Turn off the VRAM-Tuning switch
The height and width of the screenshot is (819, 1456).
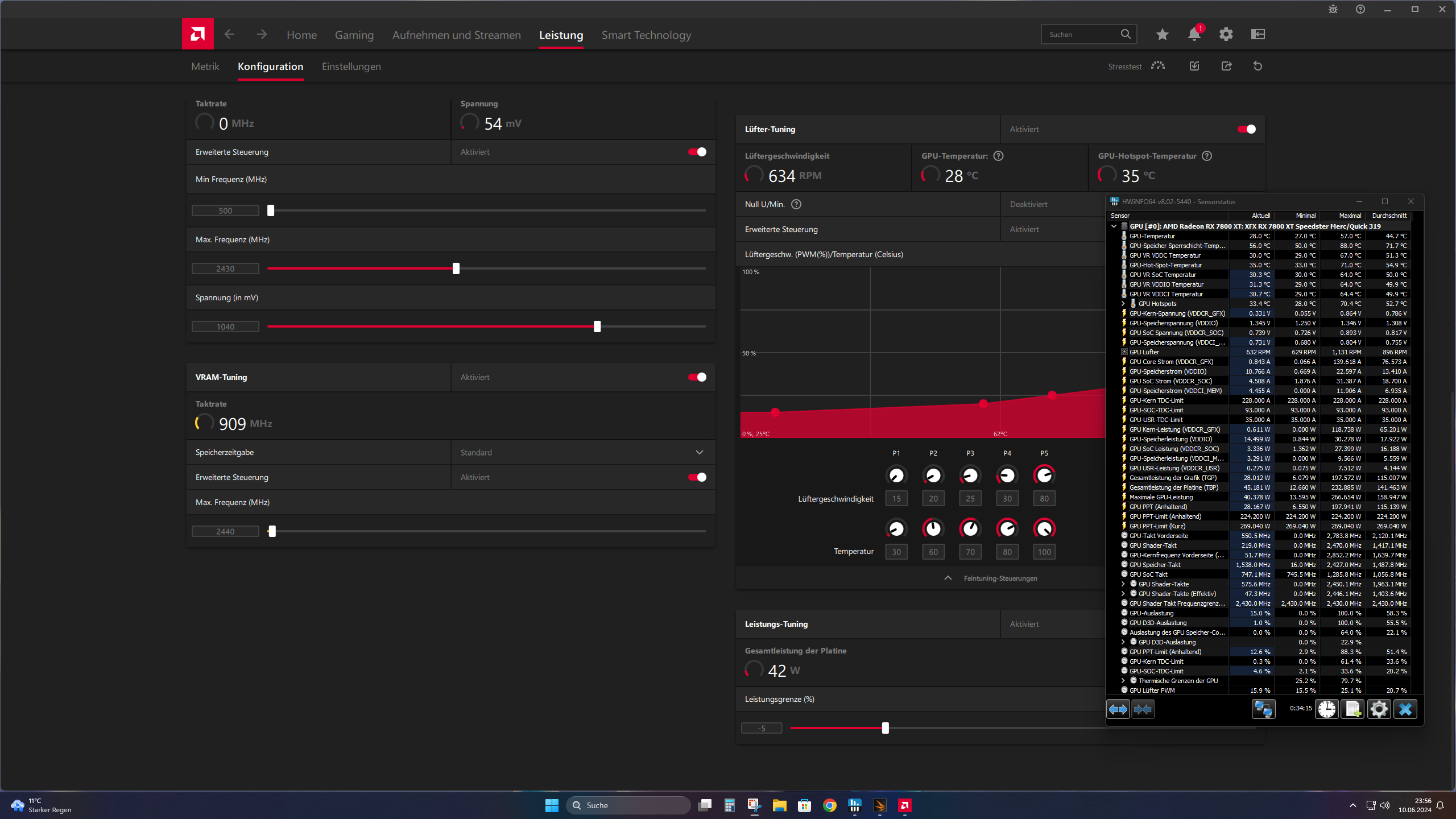(x=697, y=377)
